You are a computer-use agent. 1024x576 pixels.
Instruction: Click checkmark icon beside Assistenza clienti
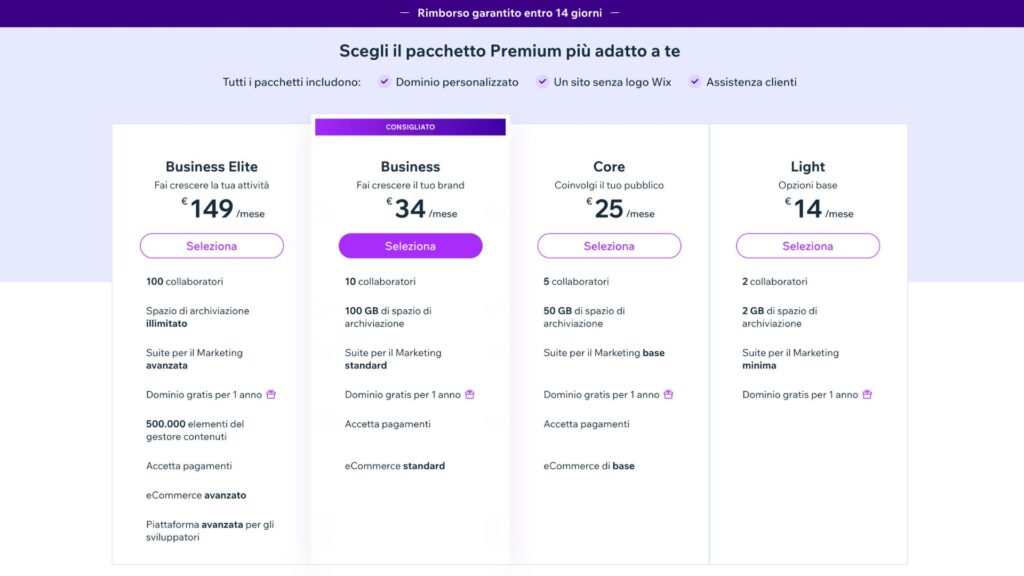(x=695, y=82)
